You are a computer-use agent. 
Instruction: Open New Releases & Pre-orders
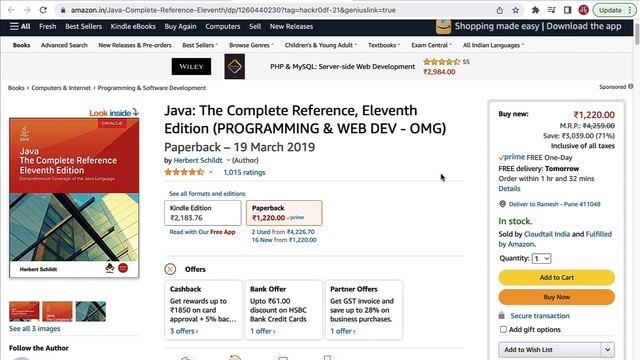click(x=135, y=45)
